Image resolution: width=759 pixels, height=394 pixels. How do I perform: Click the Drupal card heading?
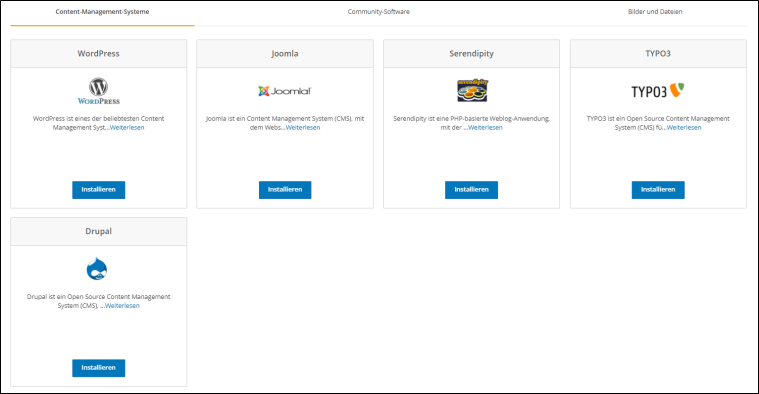click(99, 231)
